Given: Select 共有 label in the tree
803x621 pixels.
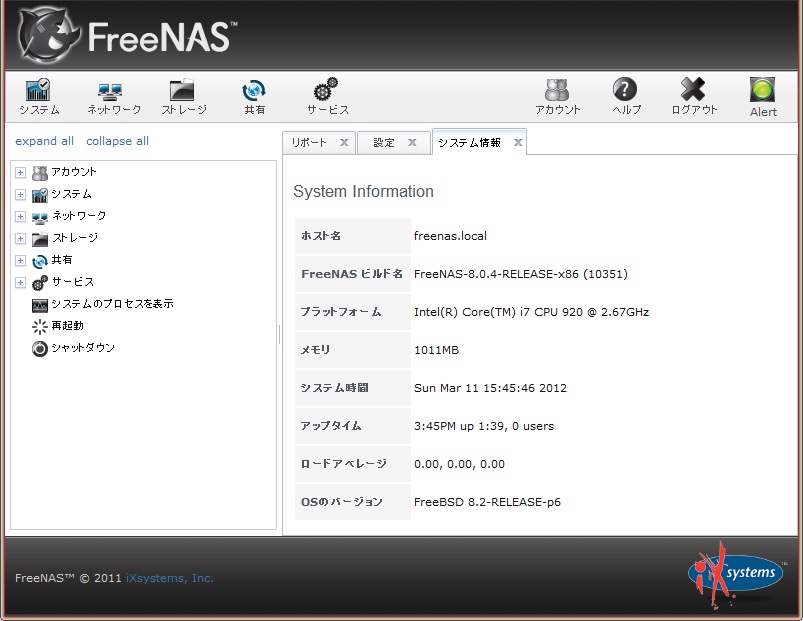Looking at the screenshot, I should click(x=62, y=260).
